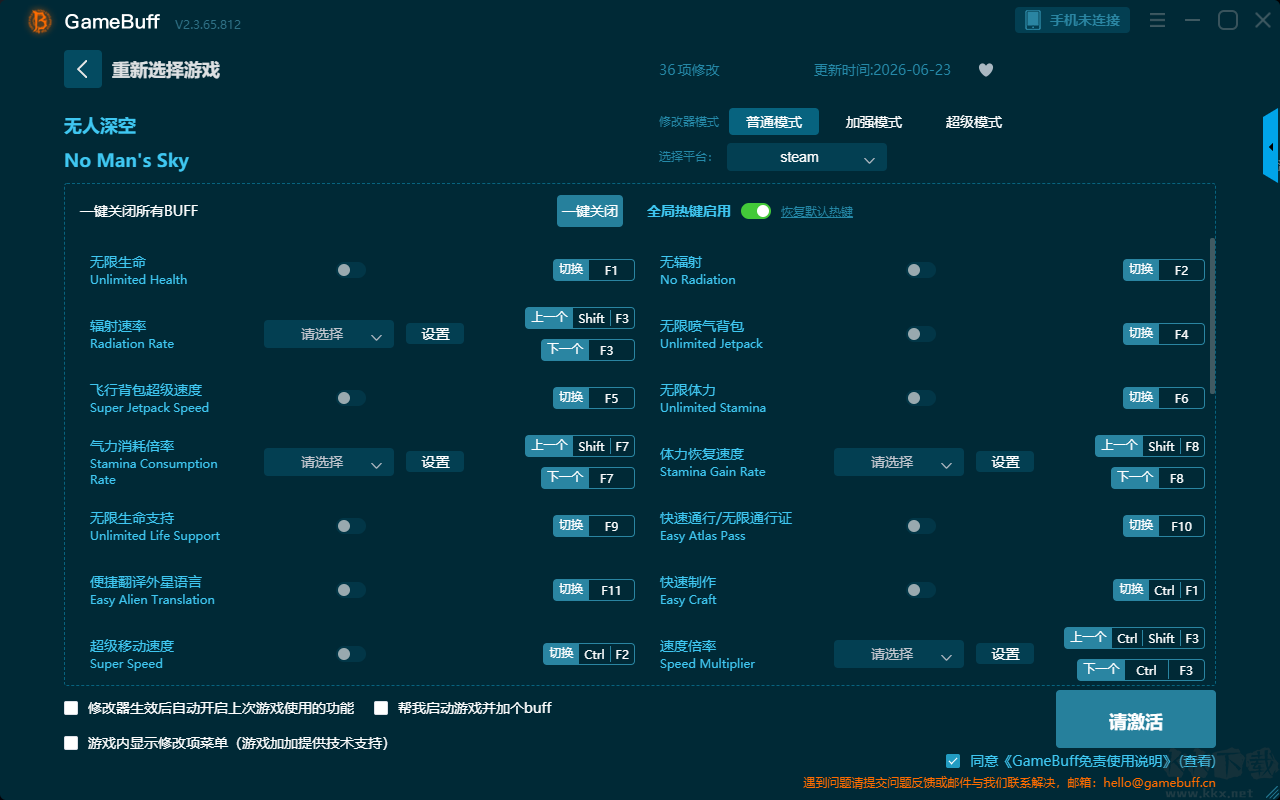The image size is (1280, 800).
Task: Go back using the arrow button
Action: pos(83,69)
